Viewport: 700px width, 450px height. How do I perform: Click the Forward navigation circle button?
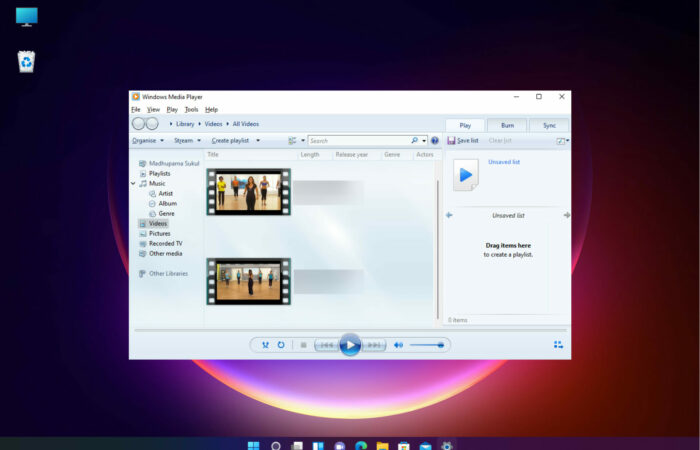pos(152,124)
